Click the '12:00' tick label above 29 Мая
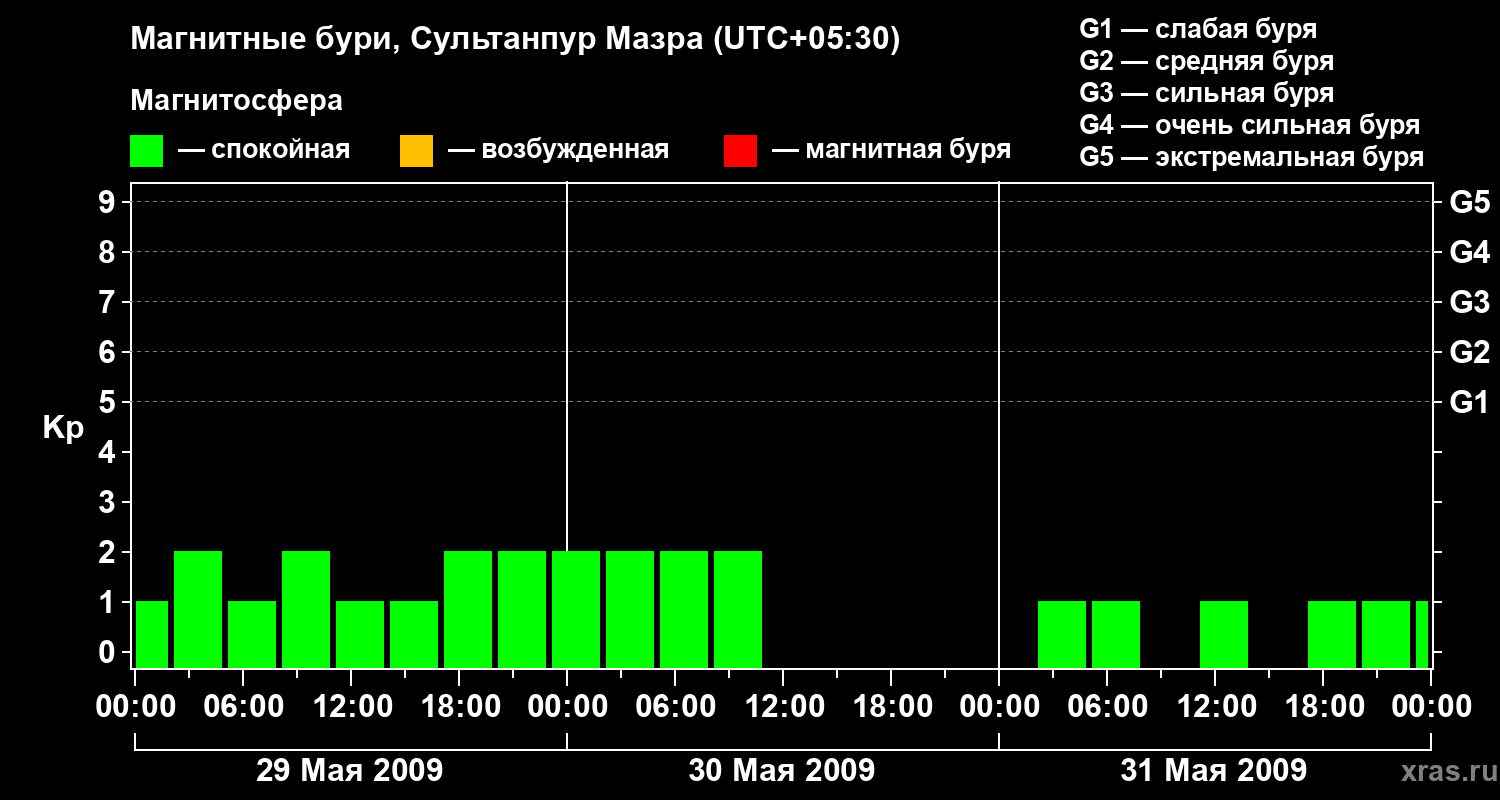The height and width of the screenshot is (800, 1500). pyautogui.click(x=351, y=707)
